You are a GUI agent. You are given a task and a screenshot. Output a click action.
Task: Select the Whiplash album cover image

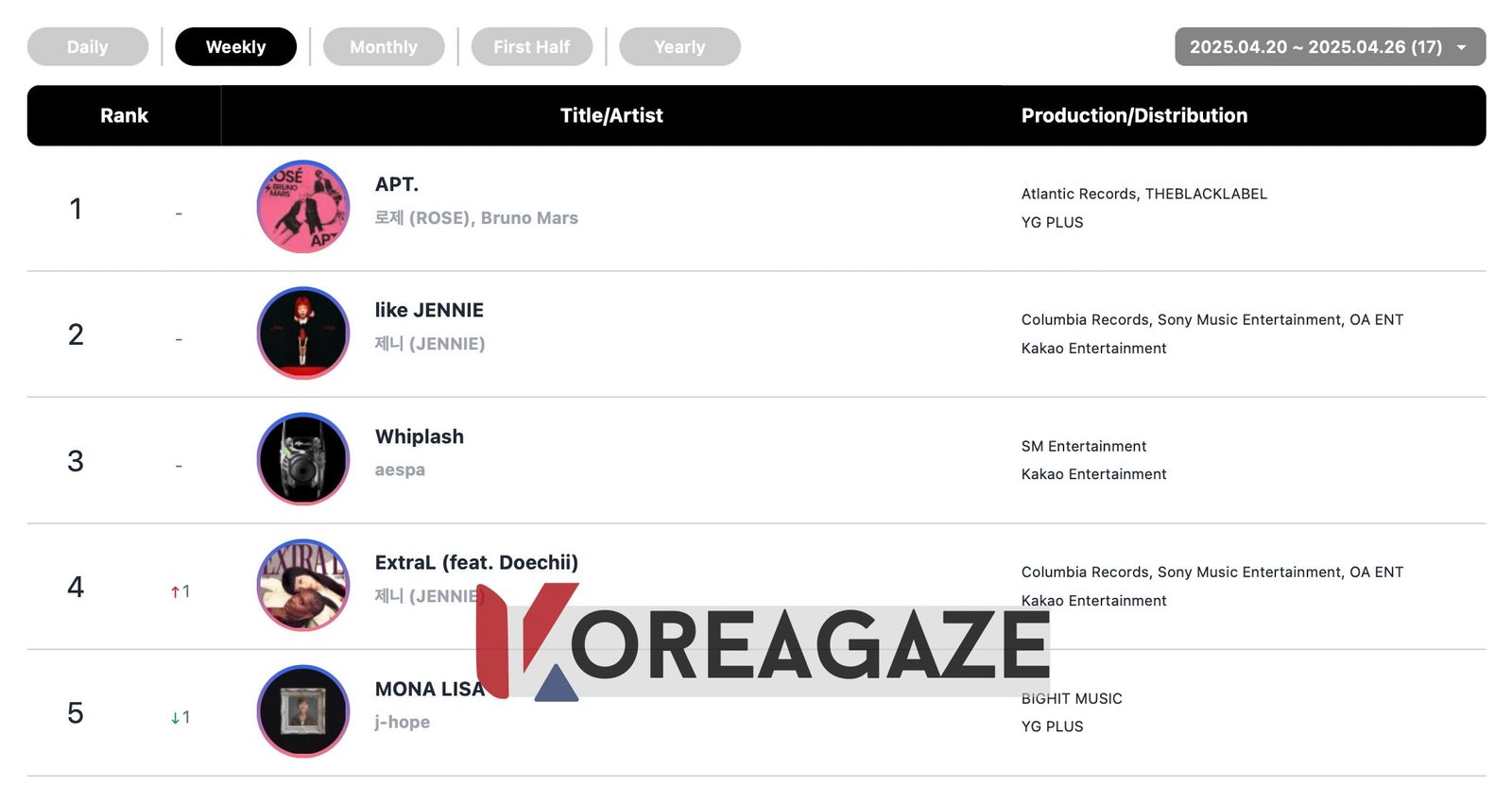click(x=303, y=459)
